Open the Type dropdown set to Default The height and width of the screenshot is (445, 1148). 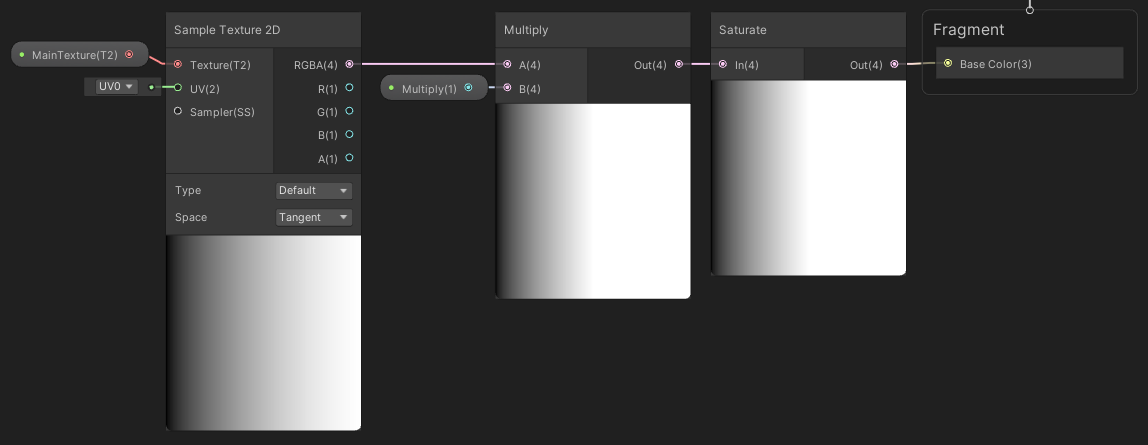point(314,190)
